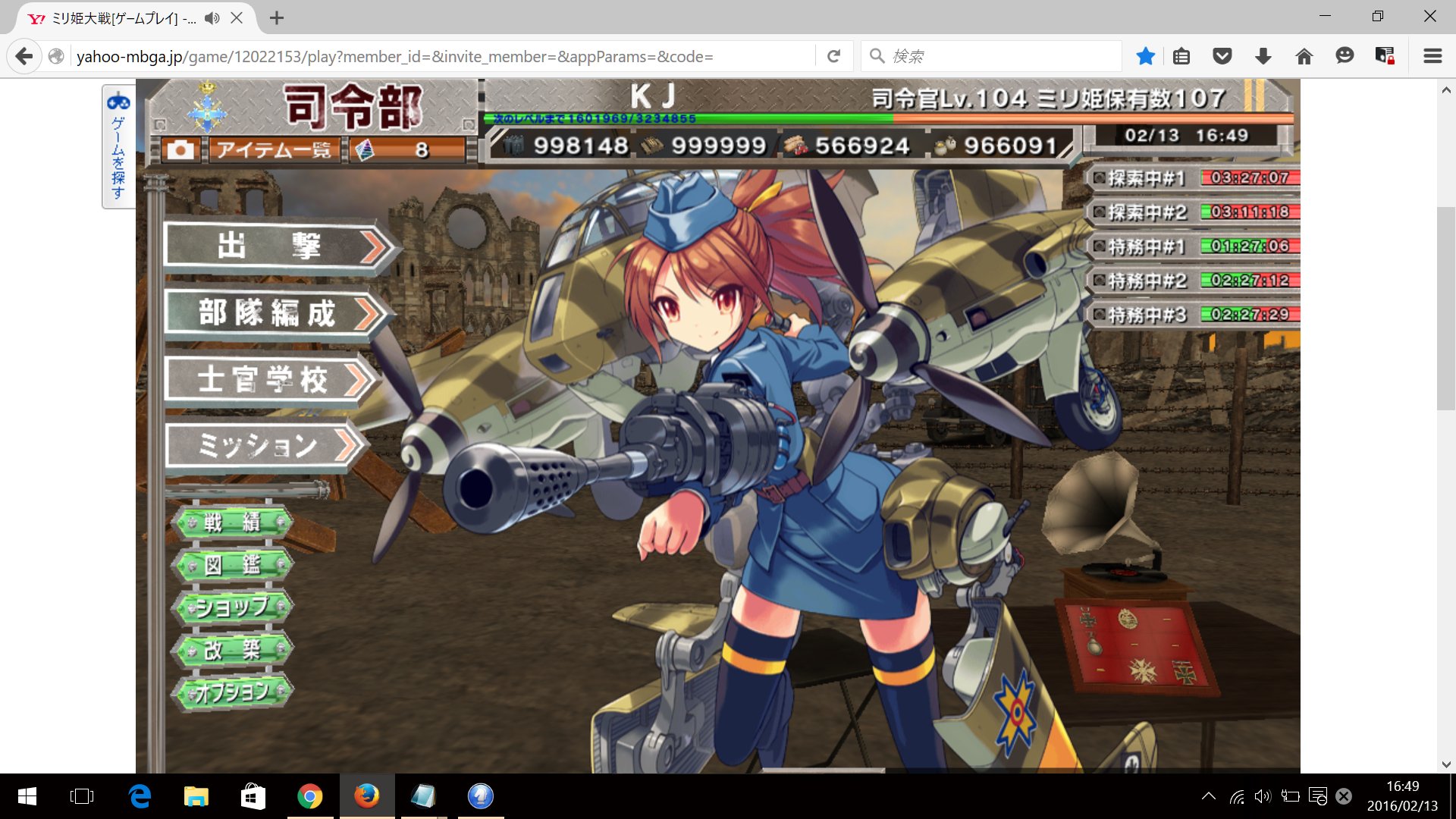The image size is (1456, 819).
Task: Click the 566924 resource counter
Action: coord(846,146)
